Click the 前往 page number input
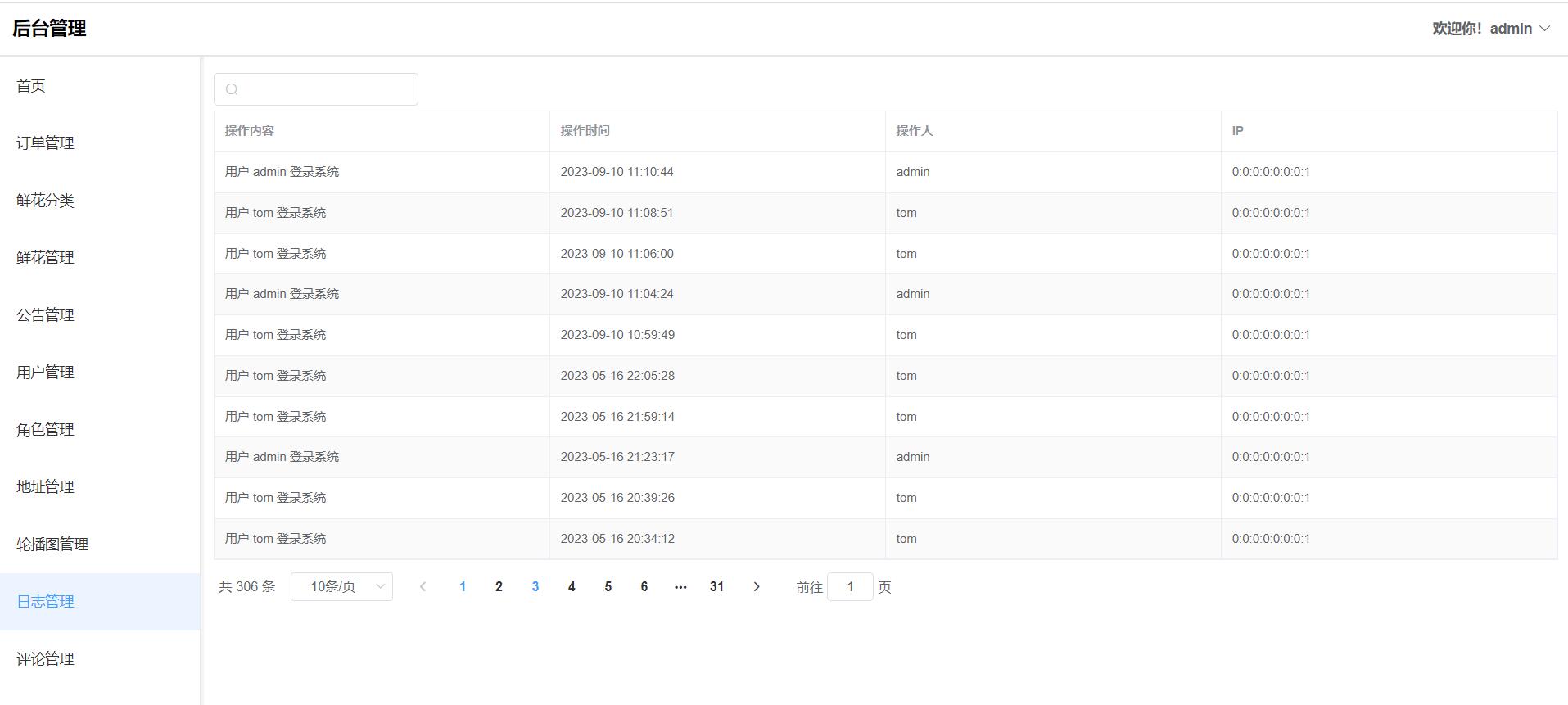 (x=850, y=586)
